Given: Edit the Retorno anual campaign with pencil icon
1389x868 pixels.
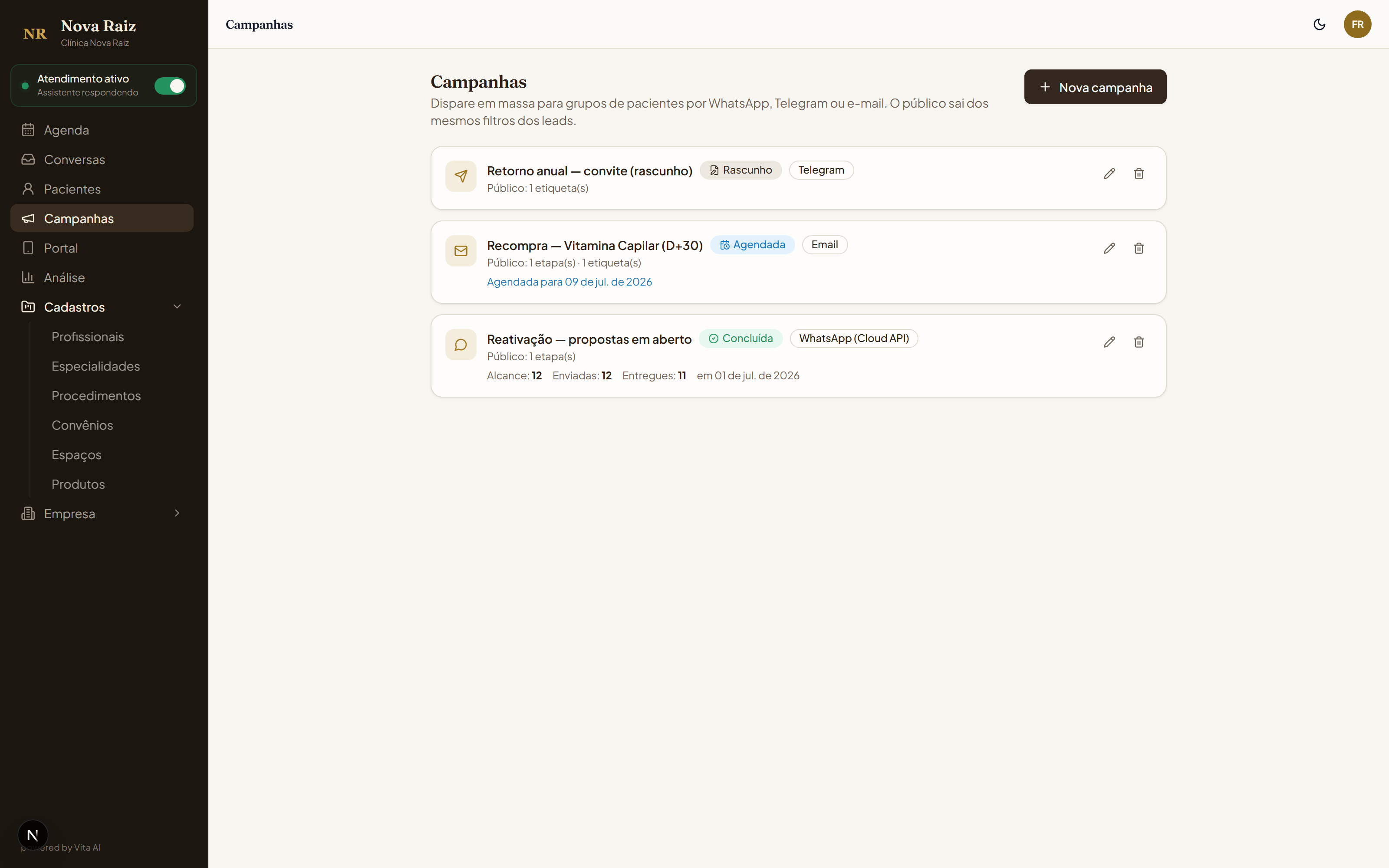Looking at the screenshot, I should tap(1109, 173).
